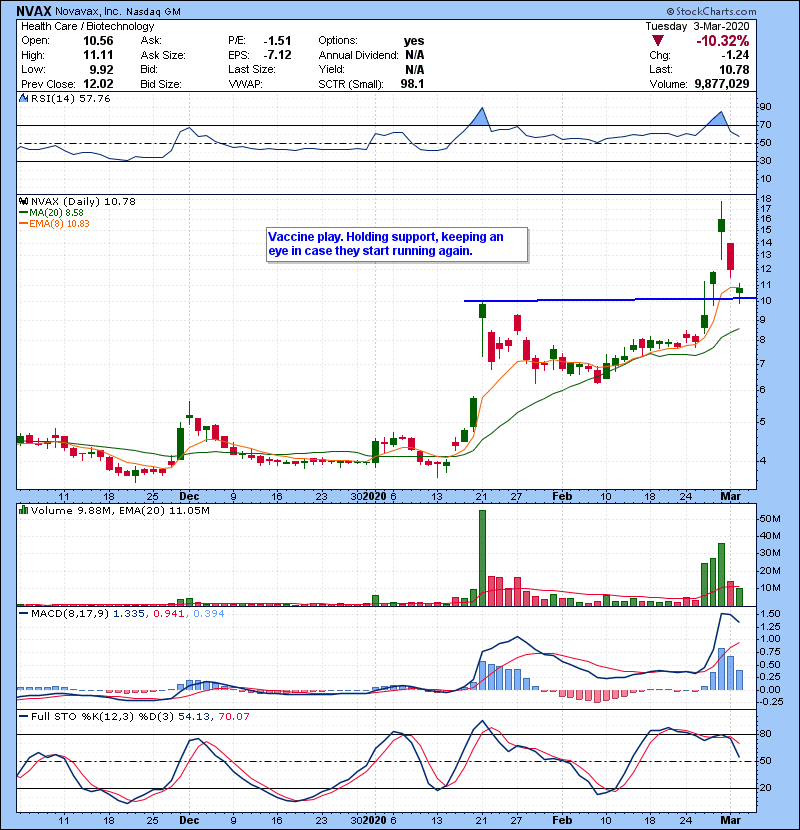The image size is (800, 830).
Task: Click the stochastic %K value 54.13
Action: (x=194, y=717)
